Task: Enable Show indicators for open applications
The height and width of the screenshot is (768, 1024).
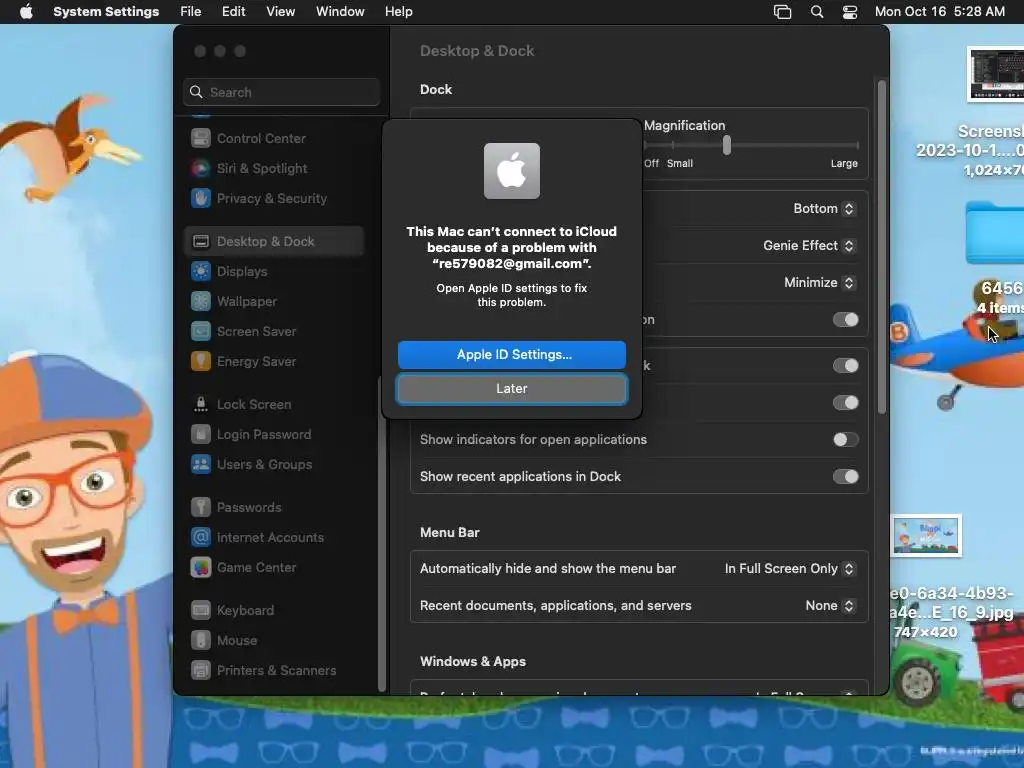Action: point(845,440)
